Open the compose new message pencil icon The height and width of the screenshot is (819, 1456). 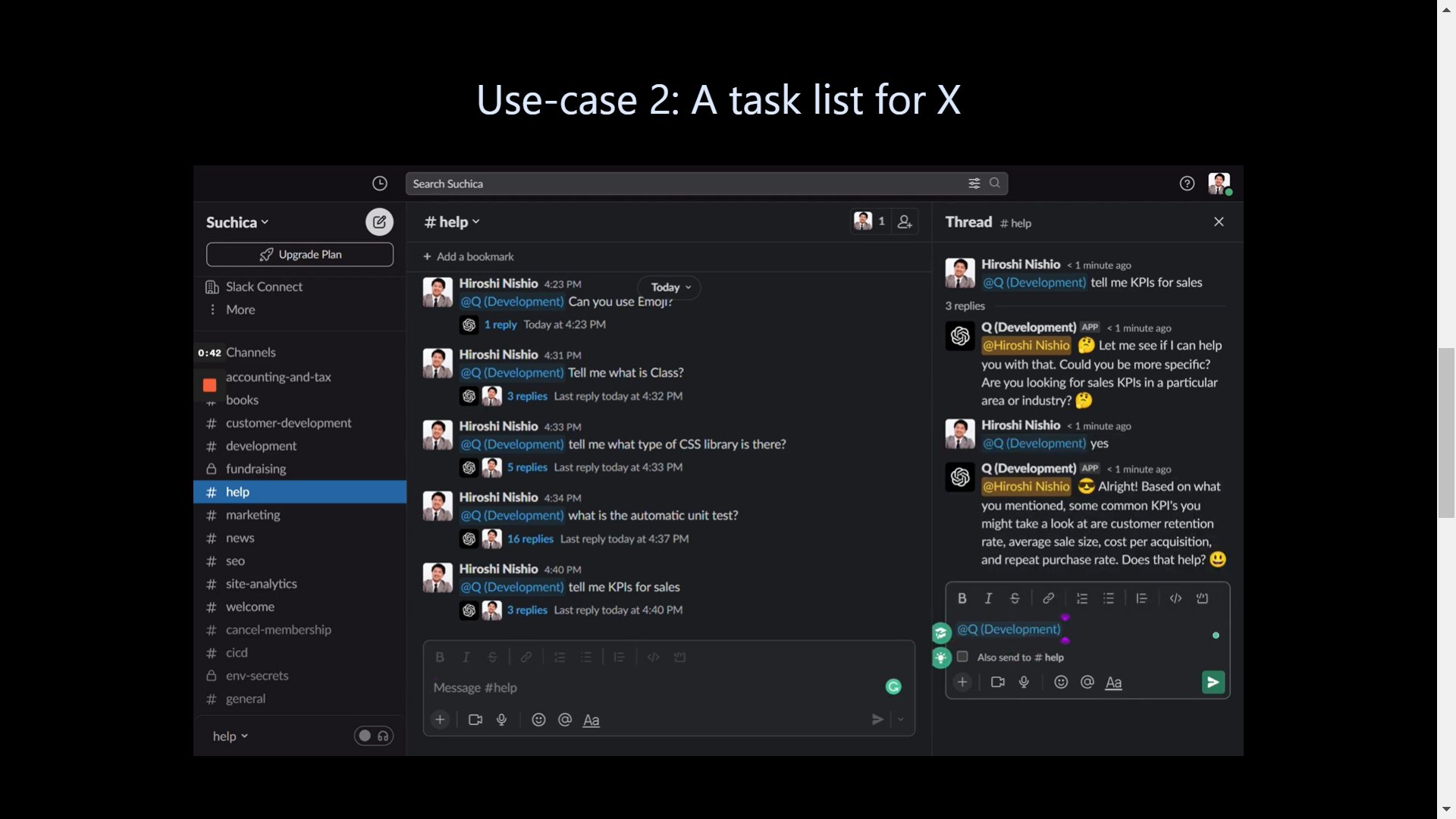click(379, 221)
